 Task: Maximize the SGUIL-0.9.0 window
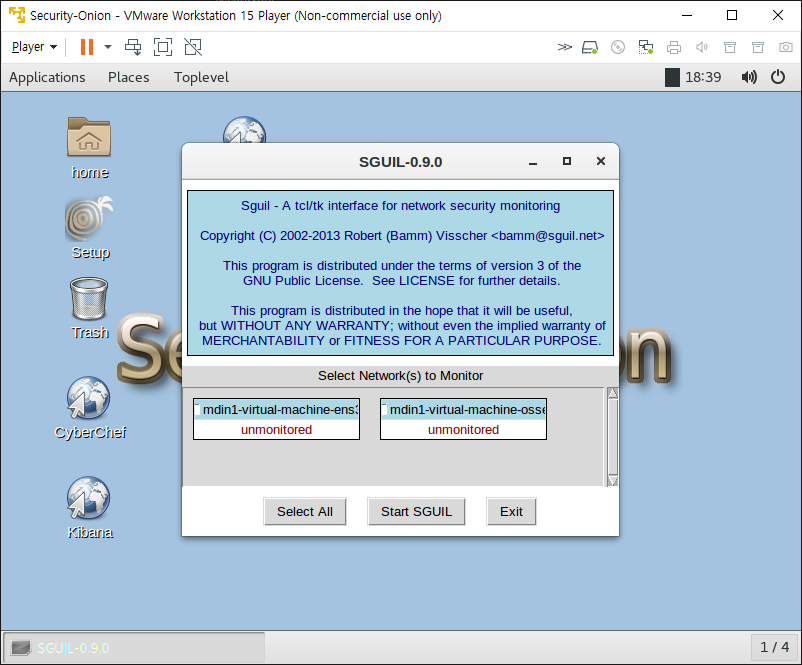(567, 161)
